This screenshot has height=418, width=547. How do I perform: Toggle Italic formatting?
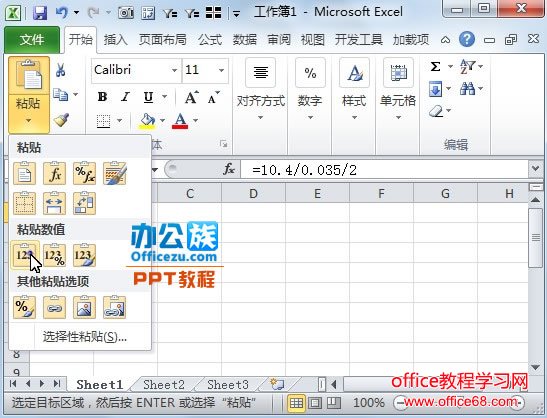(x=126, y=97)
